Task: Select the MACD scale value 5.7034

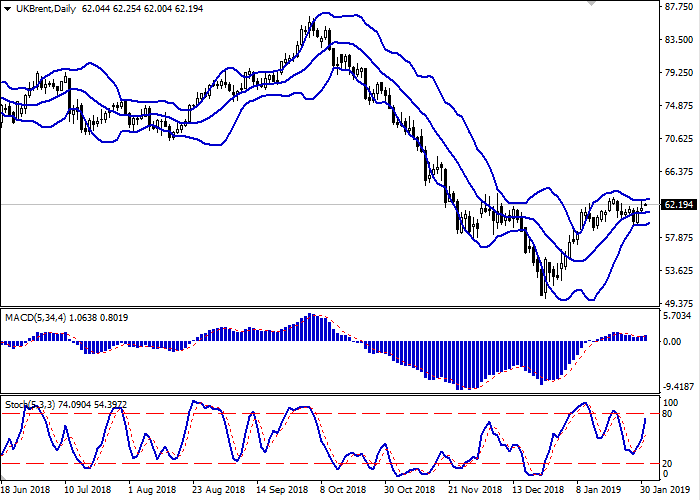Action: click(x=679, y=316)
